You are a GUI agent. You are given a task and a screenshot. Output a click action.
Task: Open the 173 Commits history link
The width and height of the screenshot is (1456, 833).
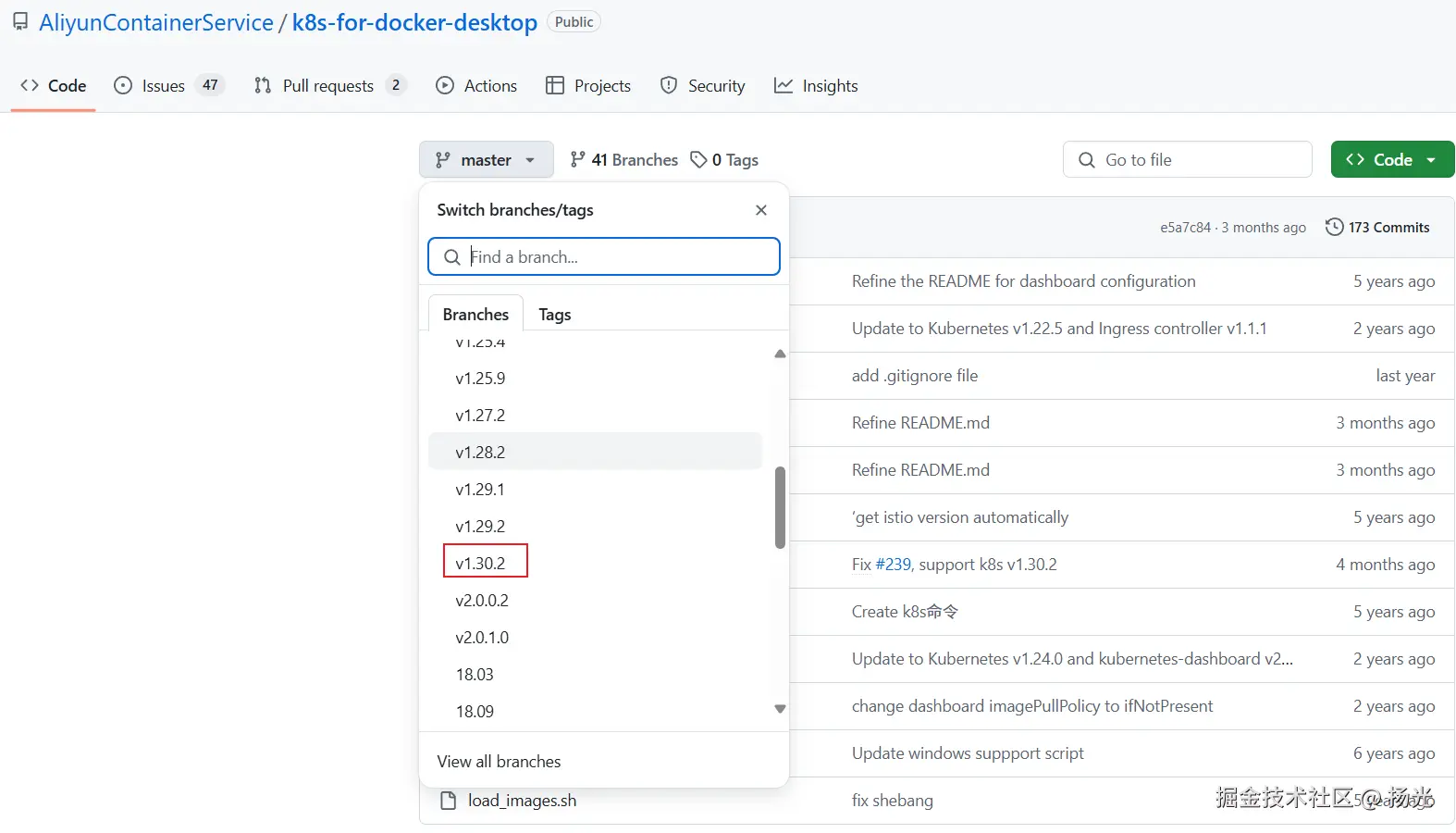(x=1377, y=227)
